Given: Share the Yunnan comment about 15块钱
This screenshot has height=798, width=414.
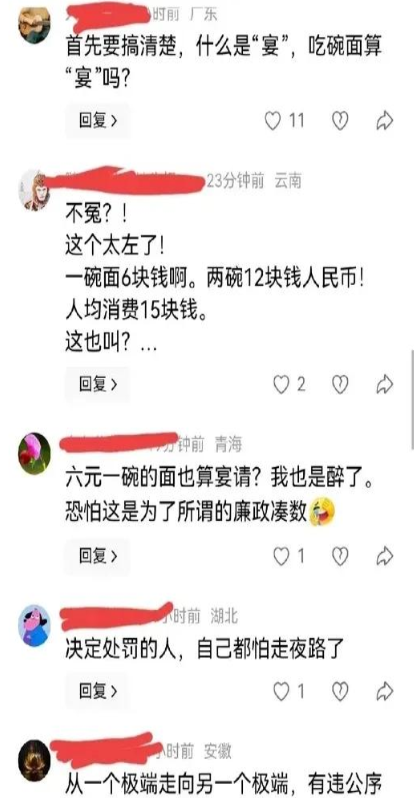Looking at the screenshot, I should click(x=384, y=385).
